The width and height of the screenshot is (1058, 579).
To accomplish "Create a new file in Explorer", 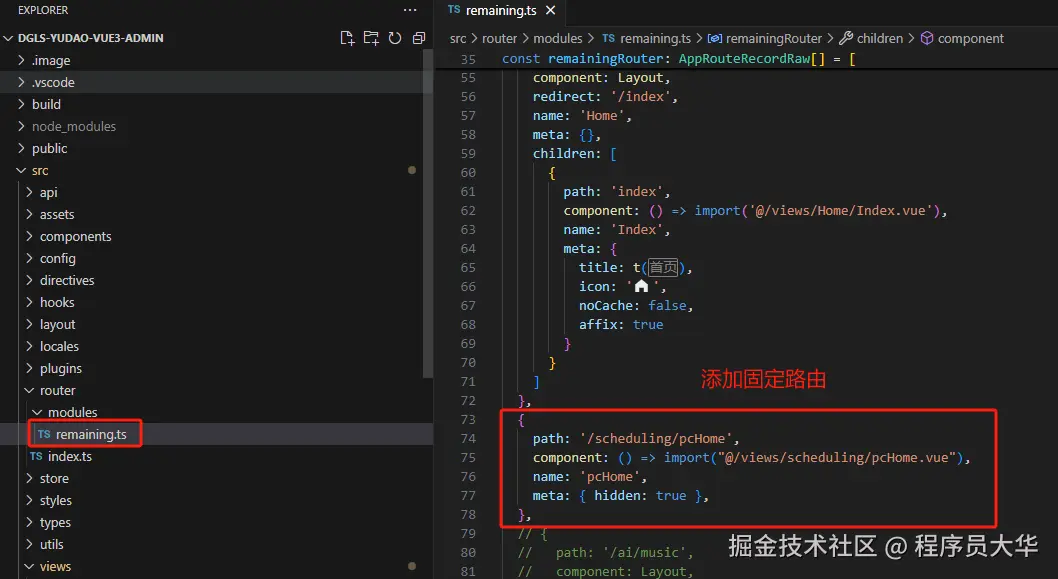I will tap(347, 38).
